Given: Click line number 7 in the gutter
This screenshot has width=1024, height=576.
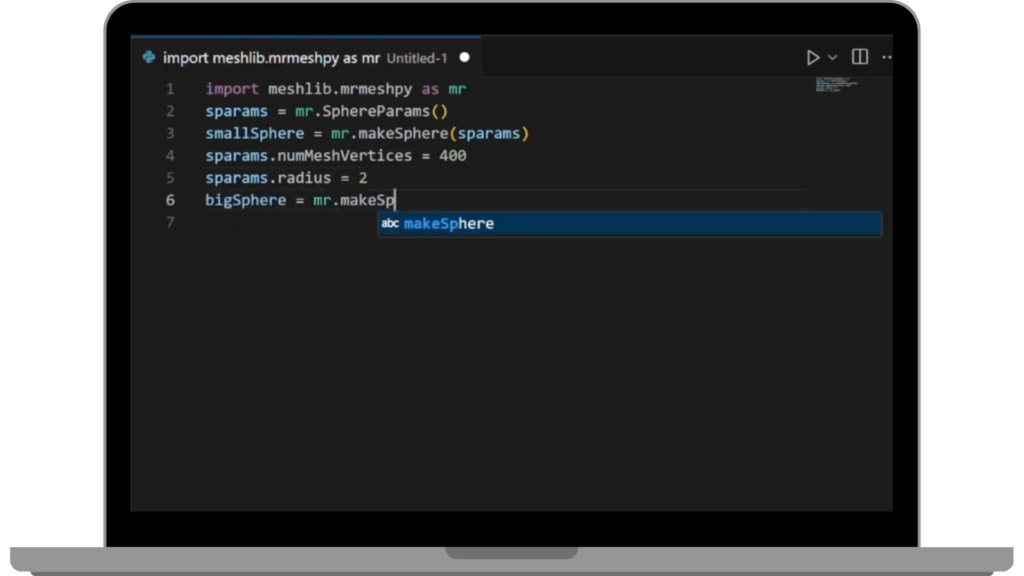Looking at the screenshot, I should click(x=170, y=222).
